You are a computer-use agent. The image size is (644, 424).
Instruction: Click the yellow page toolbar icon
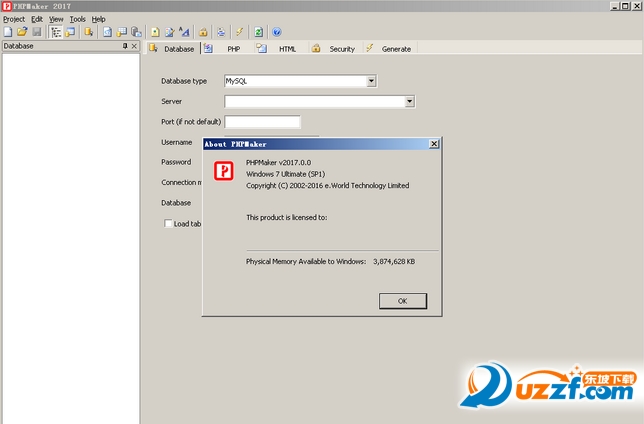(155, 32)
